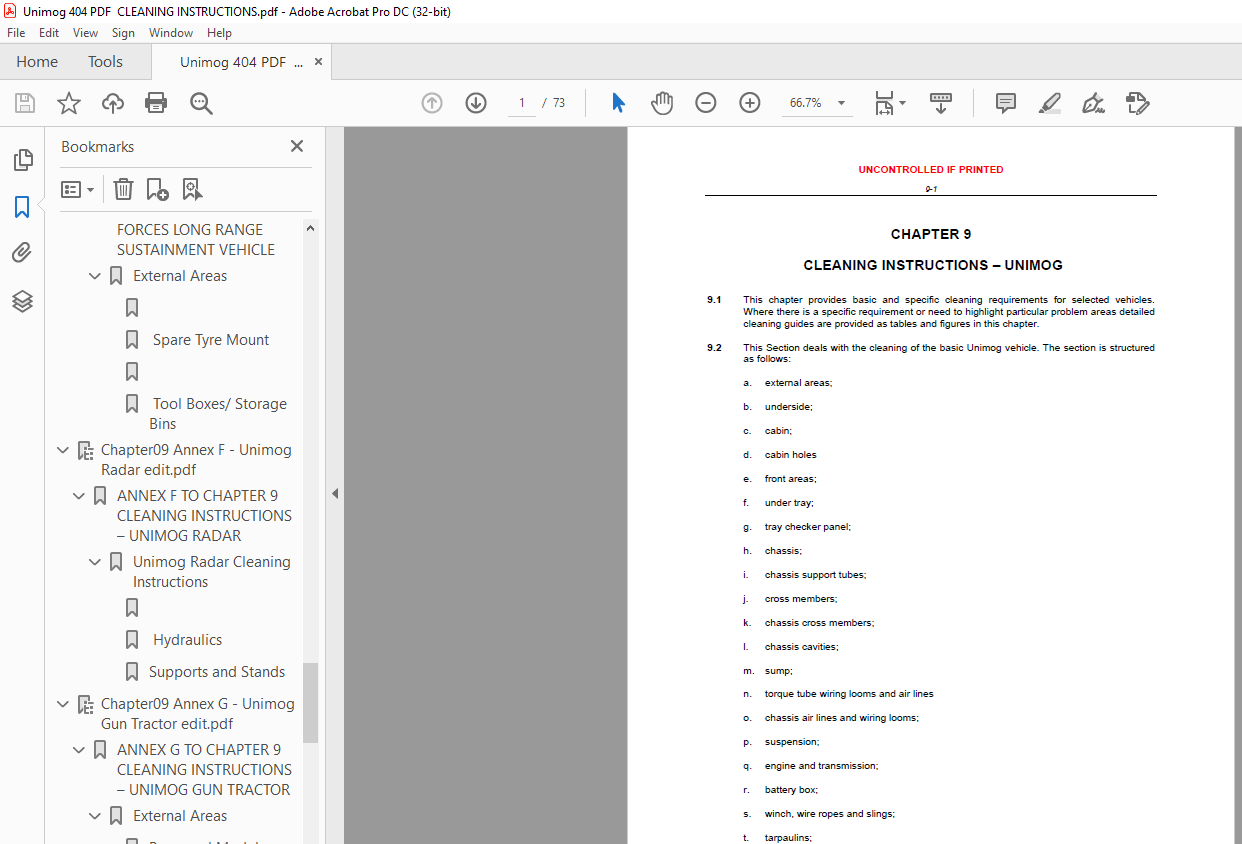Jump to the Hydraulics bookmark
This screenshot has height=844, width=1242.
click(x=188, y=640)
